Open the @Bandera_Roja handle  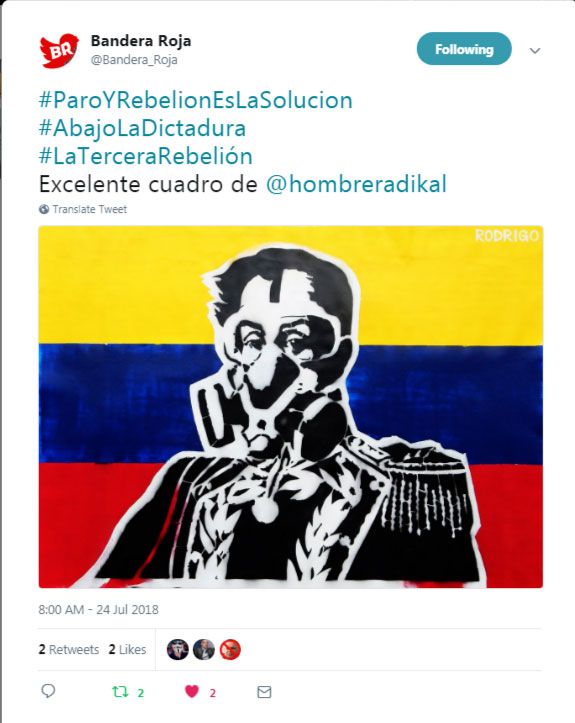coord(134,60)
